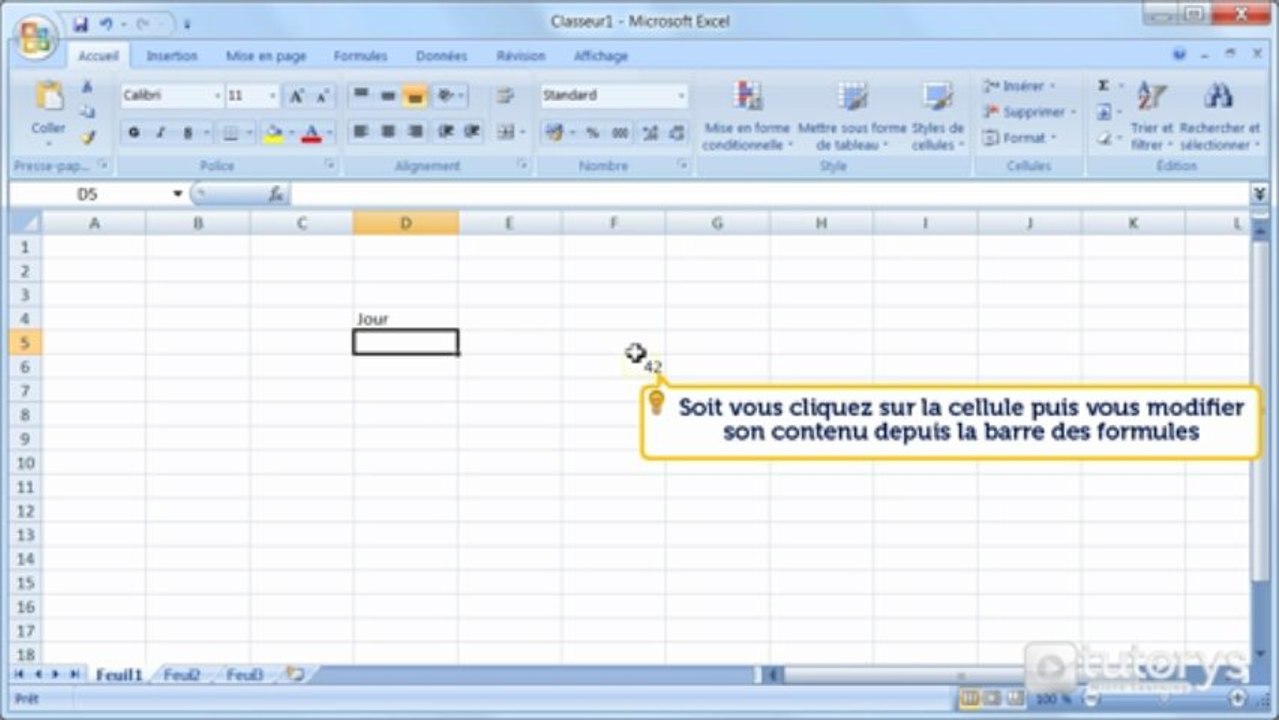This screenshot has height=720, width=1279.
Task: Toggle wrap text in Alignement group
Action: tap(505, 96)
